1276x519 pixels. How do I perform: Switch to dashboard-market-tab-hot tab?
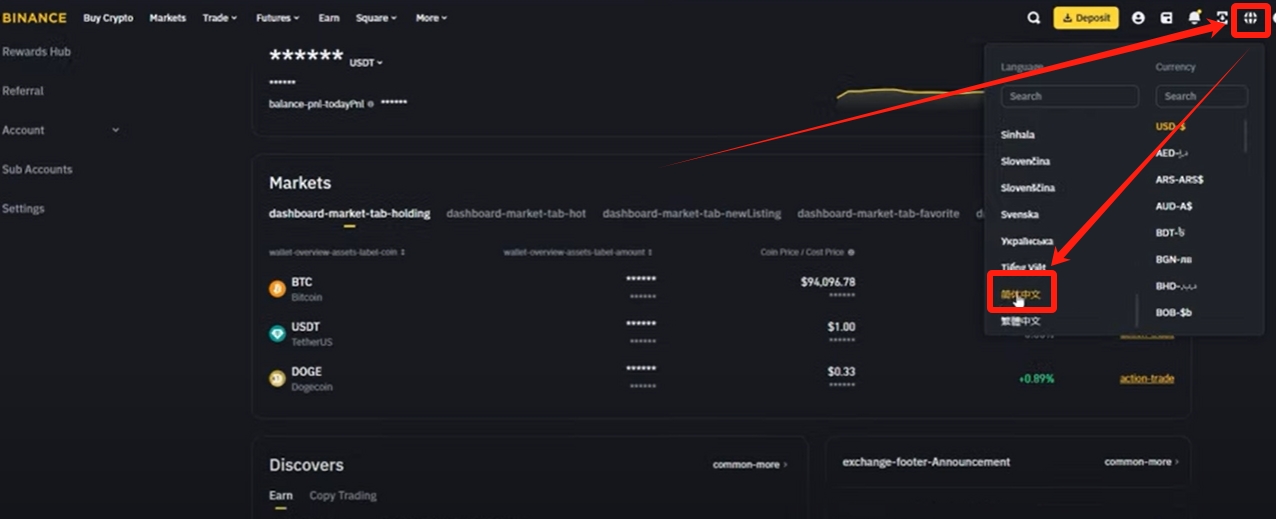516,213
